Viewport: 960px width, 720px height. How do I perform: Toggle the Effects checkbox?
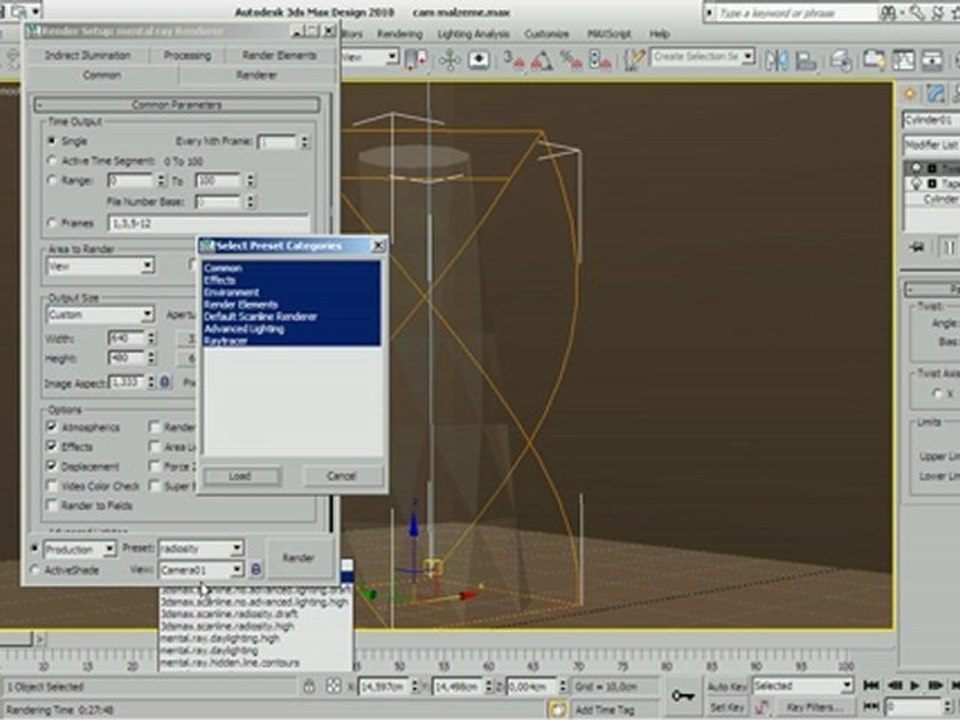[52, 446]
